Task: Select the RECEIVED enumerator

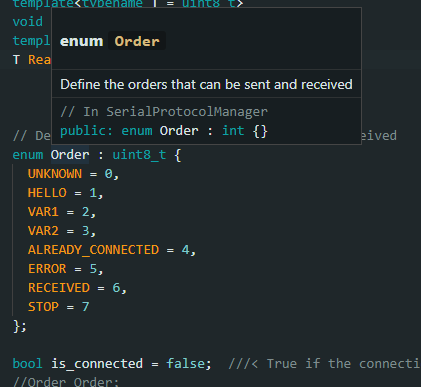Action: pyautogui.click(x=59, y=288)
